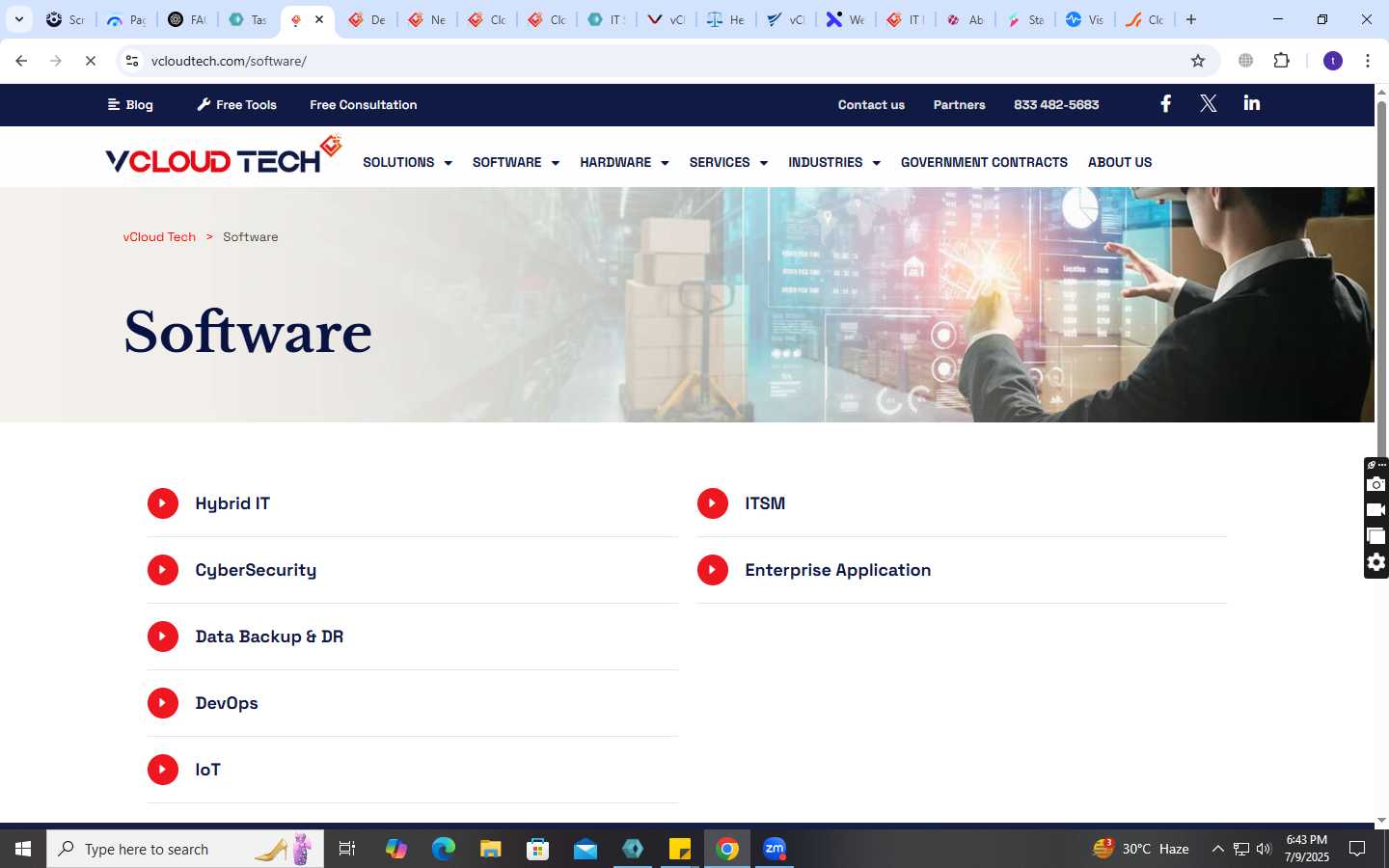Open File Explorer from the taskbar
The image size is (1389, 868).
(490, 849)
